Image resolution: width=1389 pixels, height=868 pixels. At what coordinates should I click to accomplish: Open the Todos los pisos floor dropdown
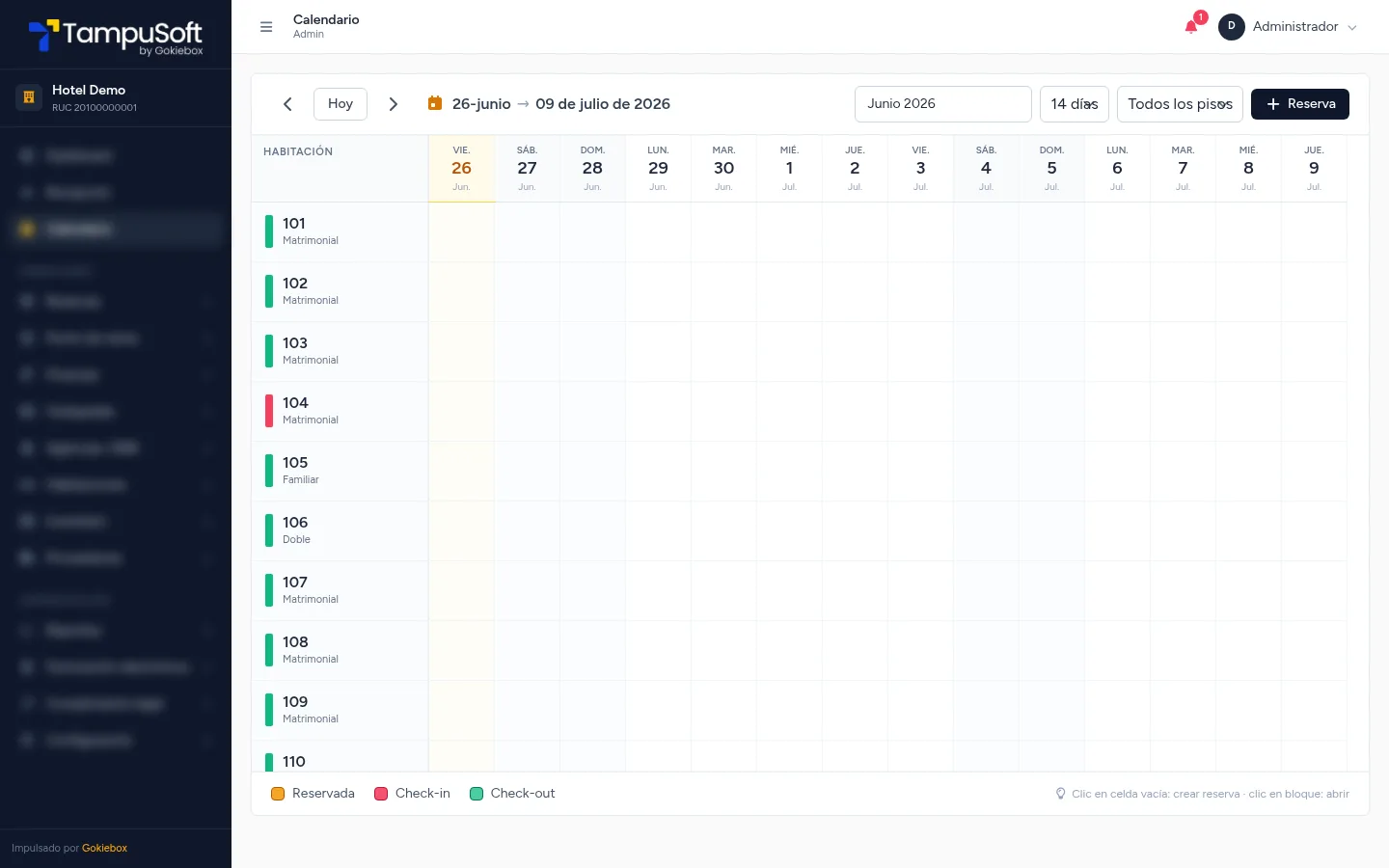[1180, 104]
